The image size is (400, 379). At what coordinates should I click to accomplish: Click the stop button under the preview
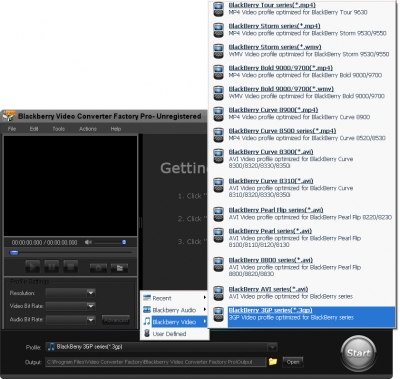[x=71, y=266]
